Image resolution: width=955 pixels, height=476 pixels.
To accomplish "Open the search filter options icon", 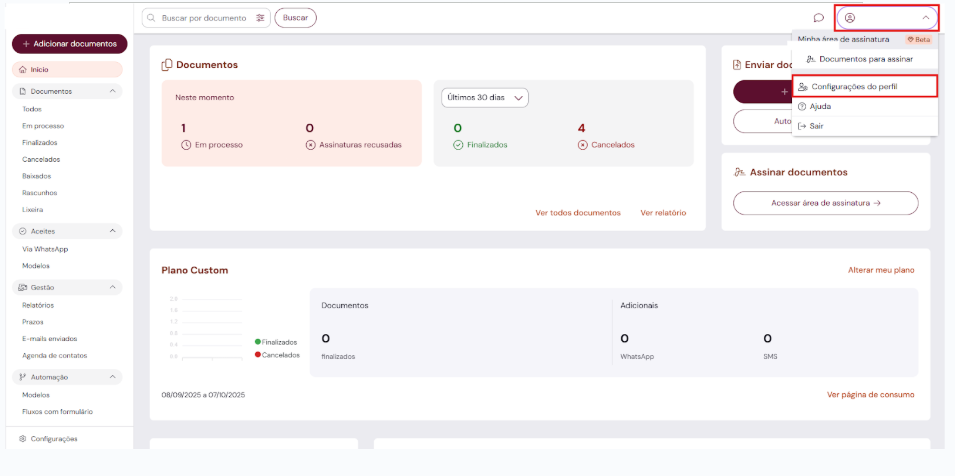I will tap(261, 18).
